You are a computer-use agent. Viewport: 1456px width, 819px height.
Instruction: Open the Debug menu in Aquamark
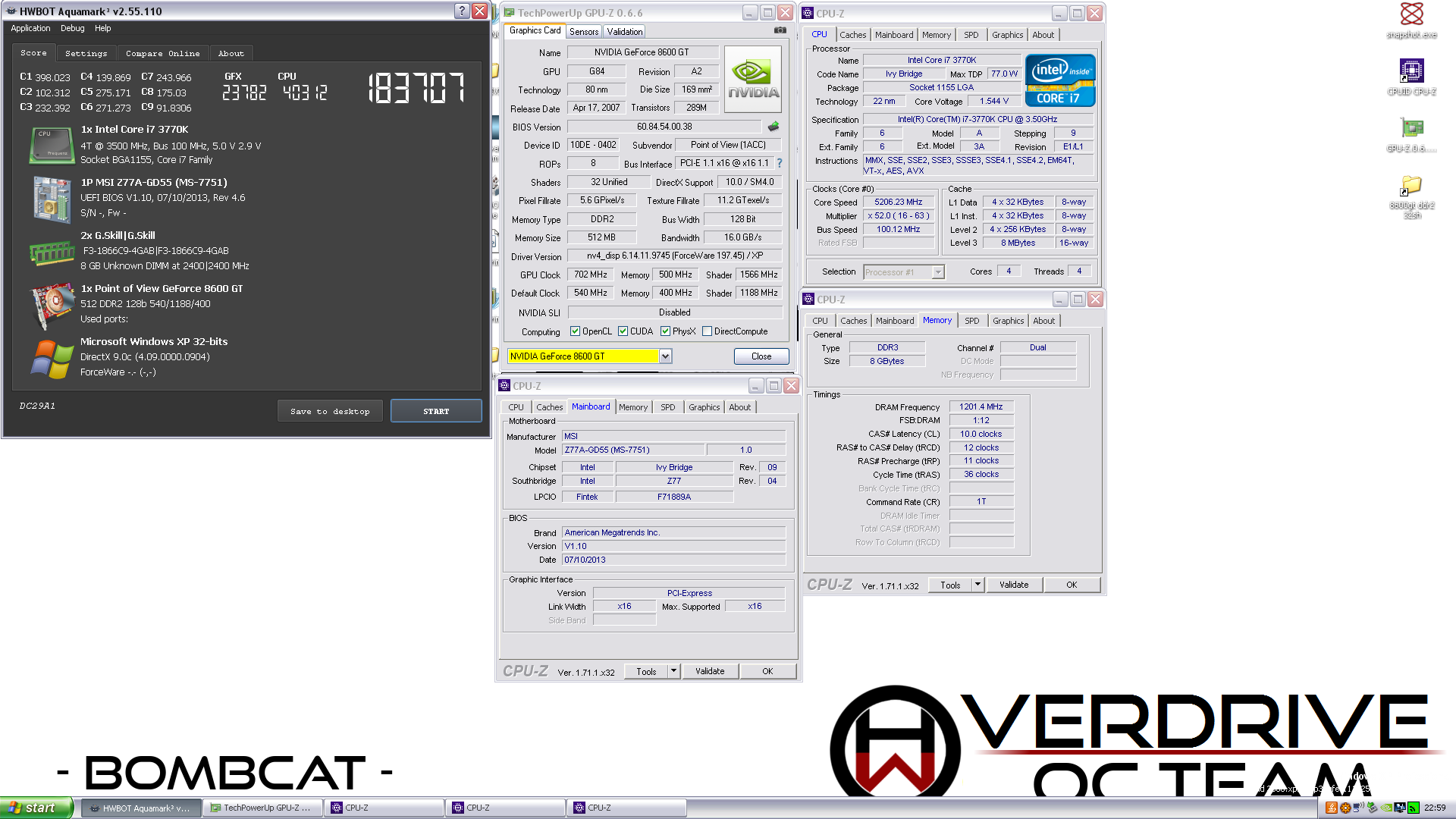pos(73,28)
